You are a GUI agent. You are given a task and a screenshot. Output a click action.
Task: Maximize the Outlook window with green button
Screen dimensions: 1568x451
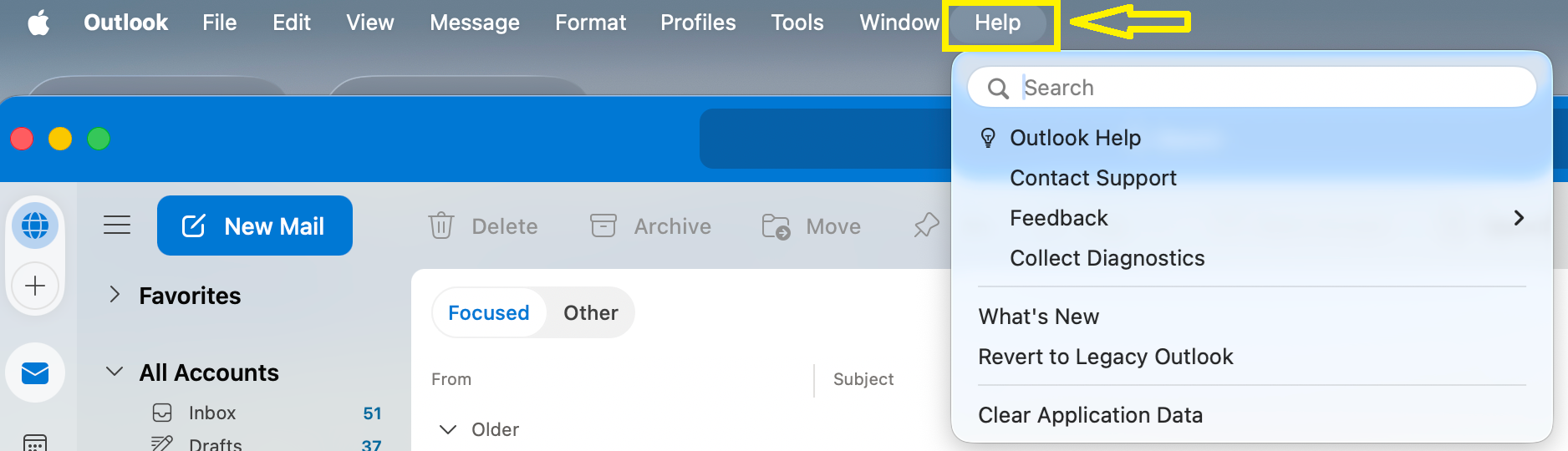click(99, 139)
